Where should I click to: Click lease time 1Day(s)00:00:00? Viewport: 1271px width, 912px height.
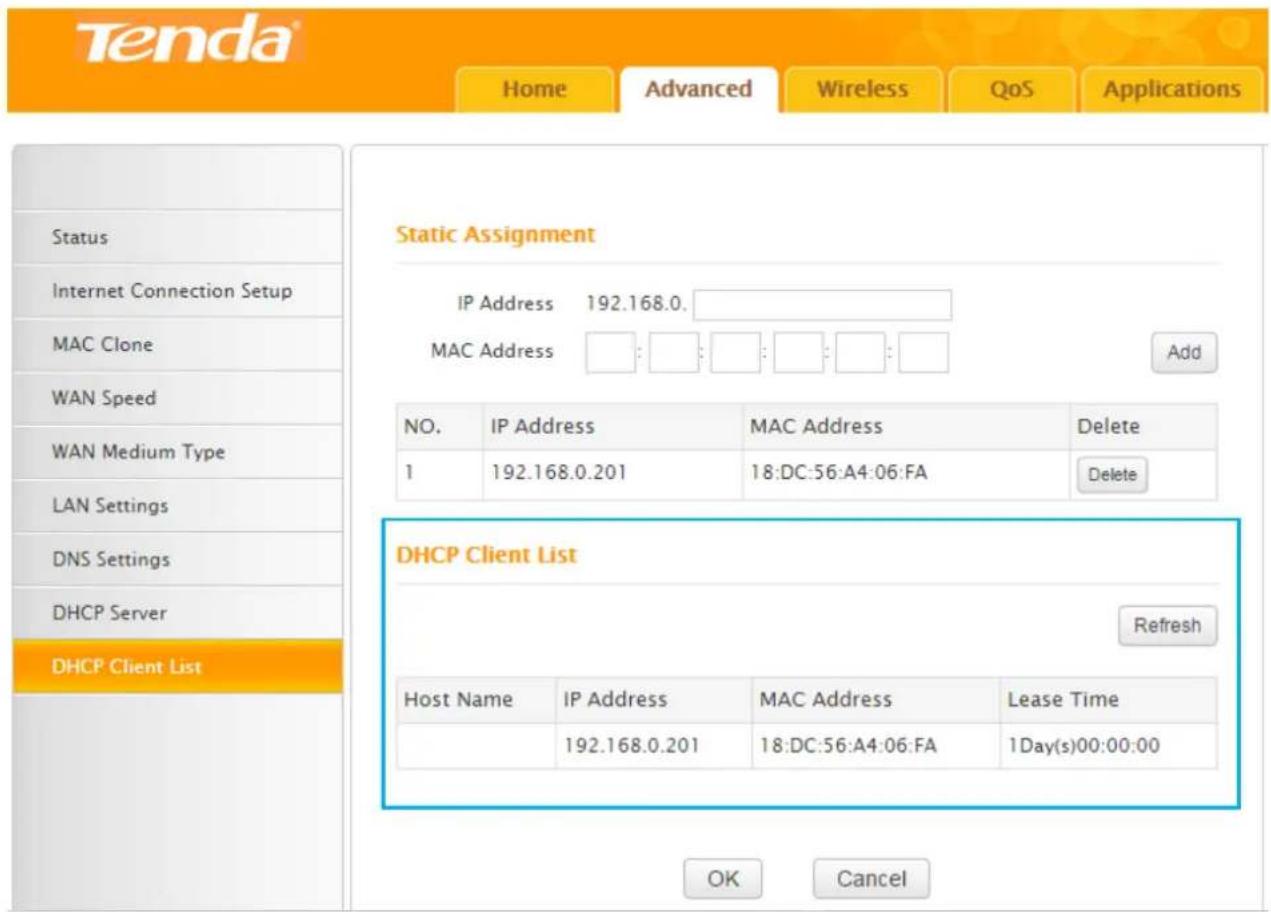click(1084, 745)
